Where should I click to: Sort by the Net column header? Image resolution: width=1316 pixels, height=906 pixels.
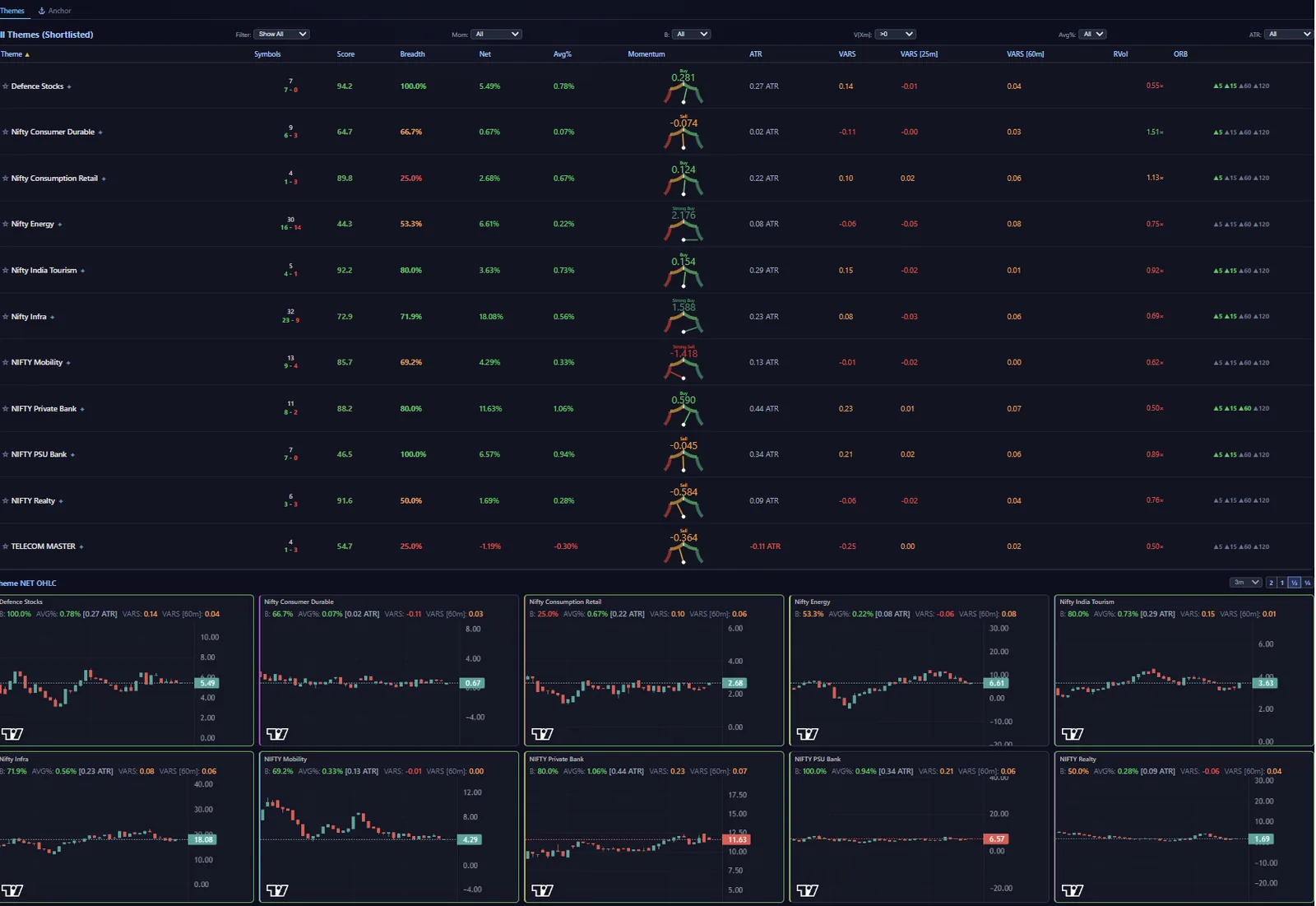[x=484, y=54]
